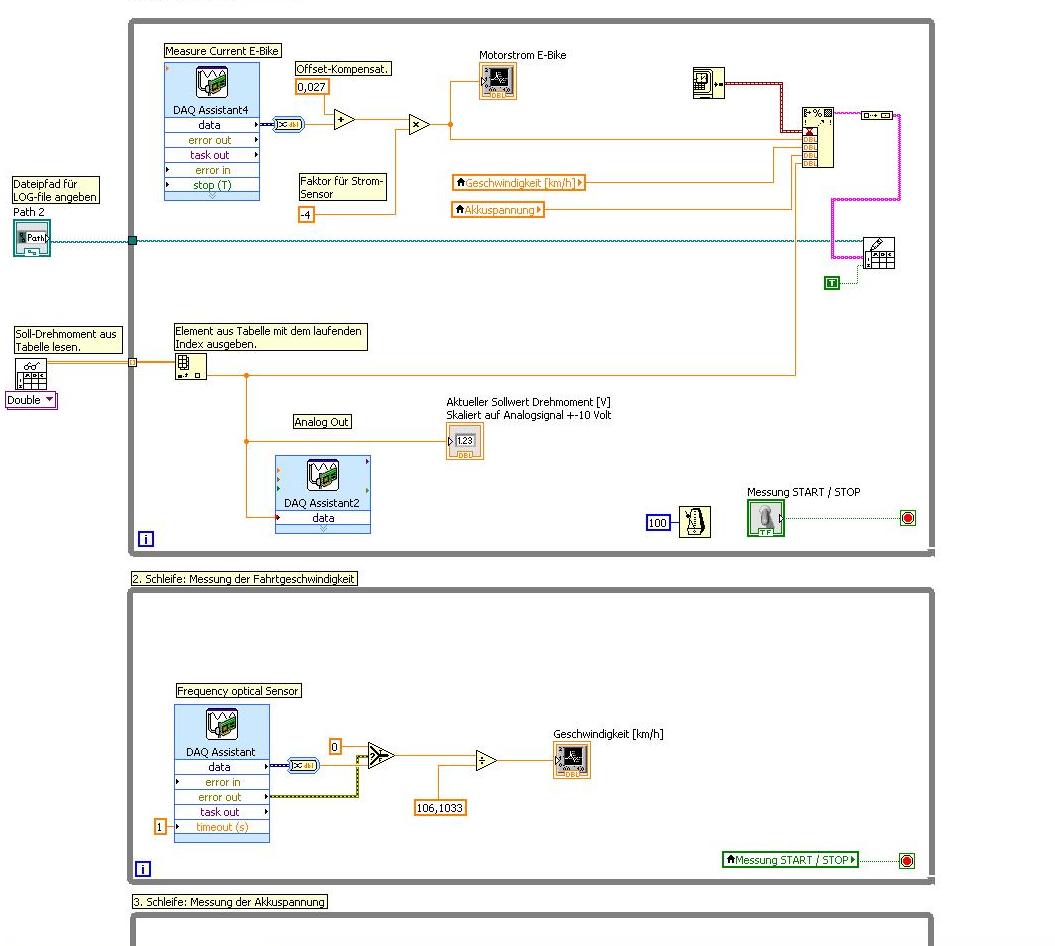Viewport: 1055px width, 946px height.
Task: Click the stop condition terminal of second loop
Action: click(907, 861)
